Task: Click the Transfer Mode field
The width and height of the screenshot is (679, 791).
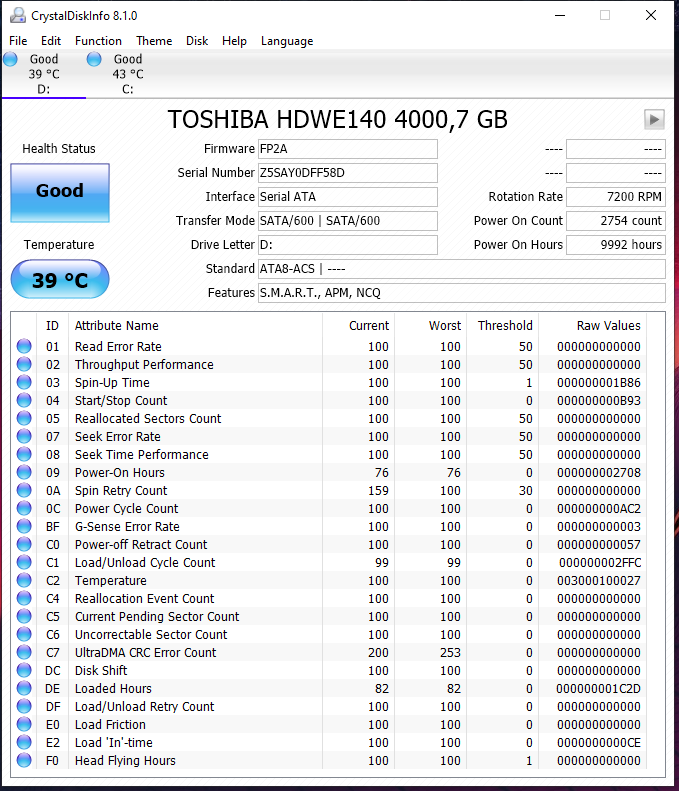Action: 348,221
